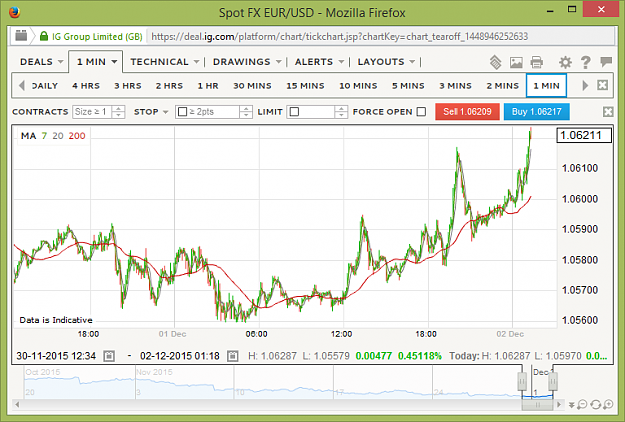Click the green padlock security icon
Viewport: 625px width, 422px height.
point(44,36)
